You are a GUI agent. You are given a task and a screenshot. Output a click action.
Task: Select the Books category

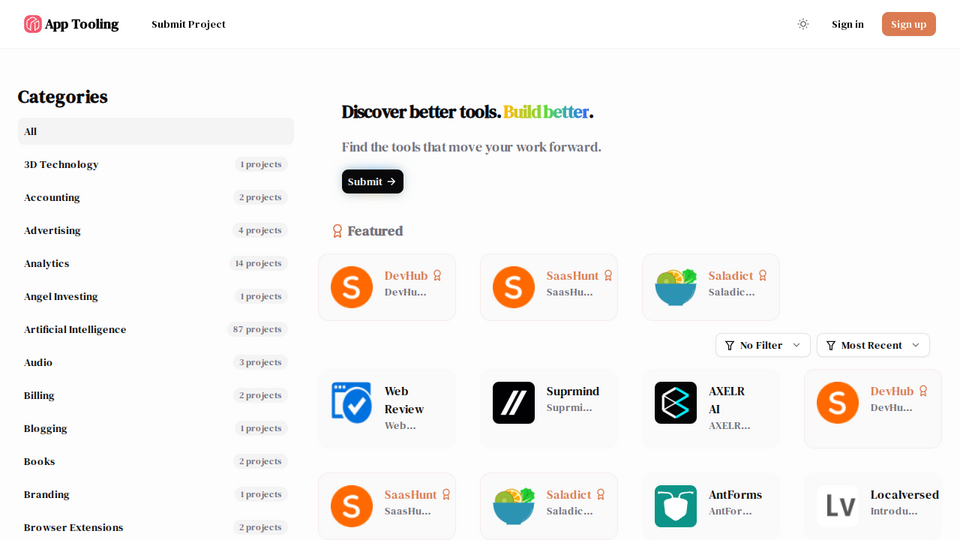click(x=156, y=462)
